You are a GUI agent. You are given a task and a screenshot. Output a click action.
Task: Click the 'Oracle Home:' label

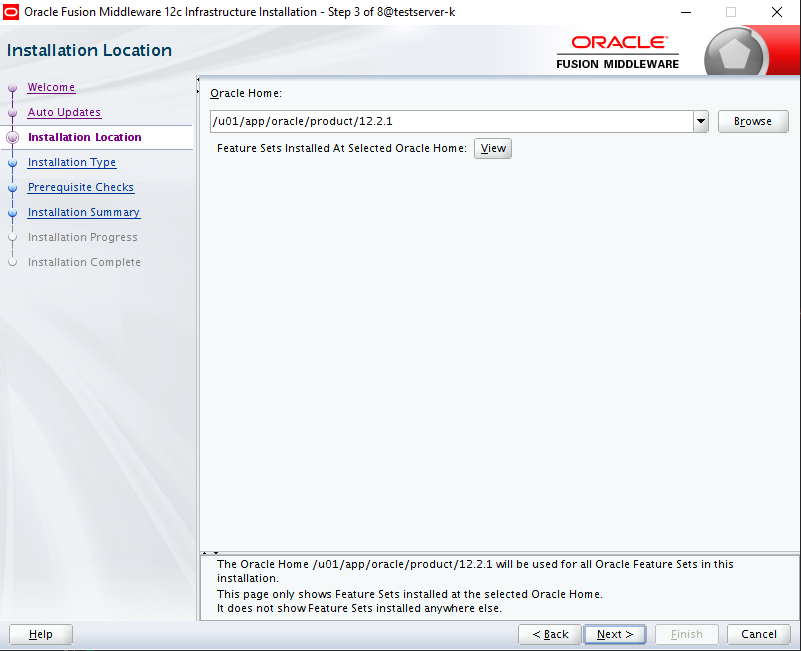click(246, 94)
